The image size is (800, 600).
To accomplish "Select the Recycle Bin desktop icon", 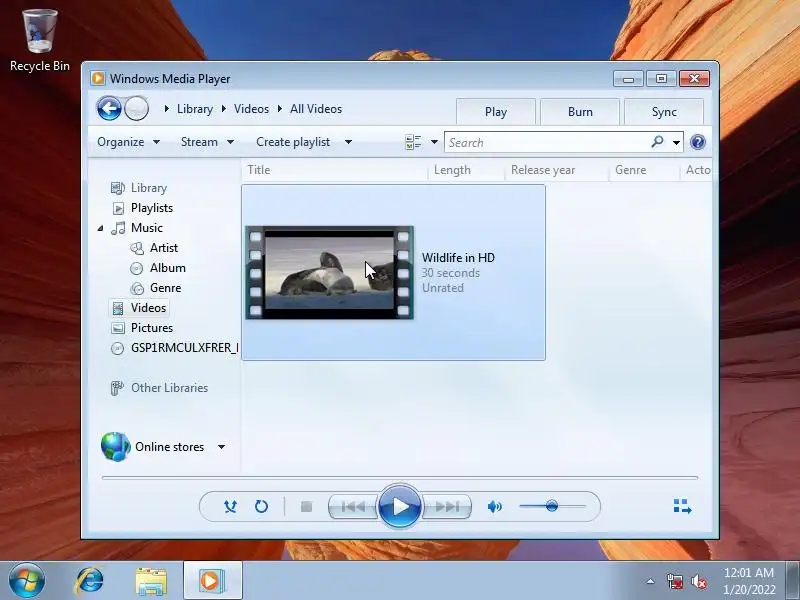I will pos(40,40).
